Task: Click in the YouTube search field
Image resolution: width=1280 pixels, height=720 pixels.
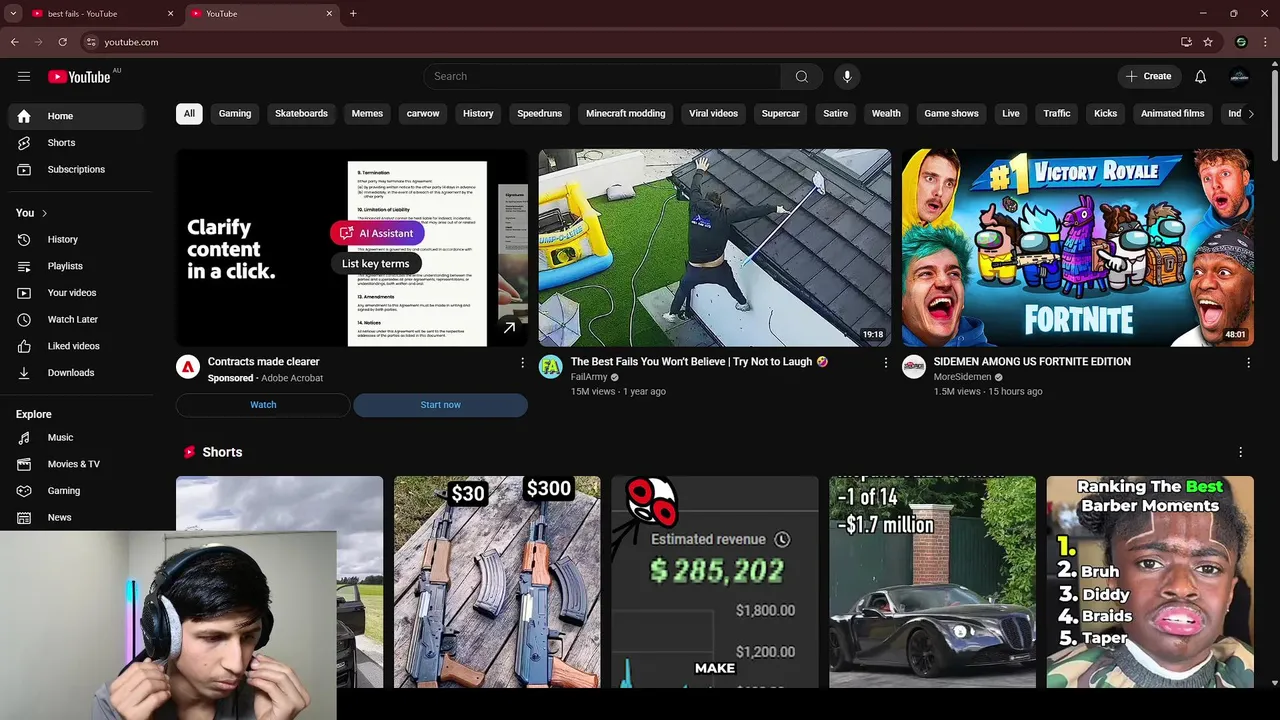Action: coord(602,76)
